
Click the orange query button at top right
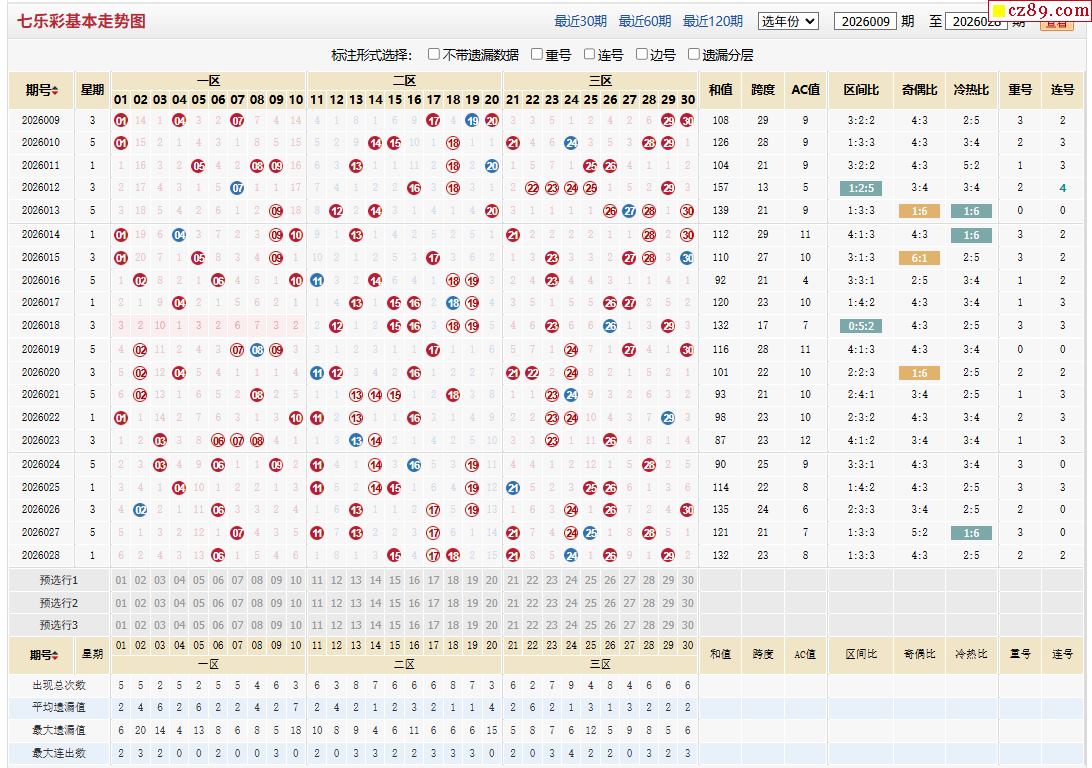coord(1056,23)
